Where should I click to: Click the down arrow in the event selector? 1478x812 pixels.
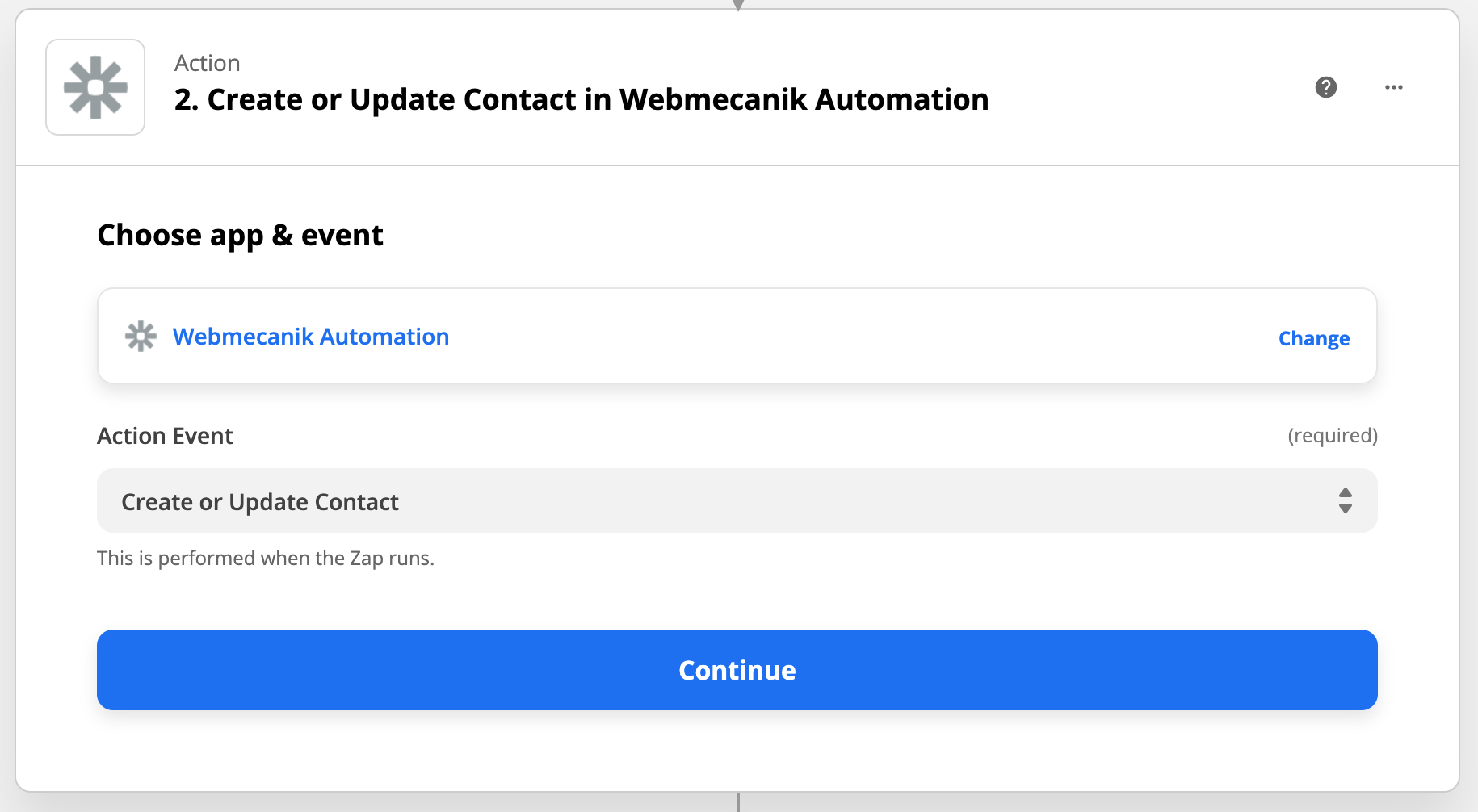1346,509
